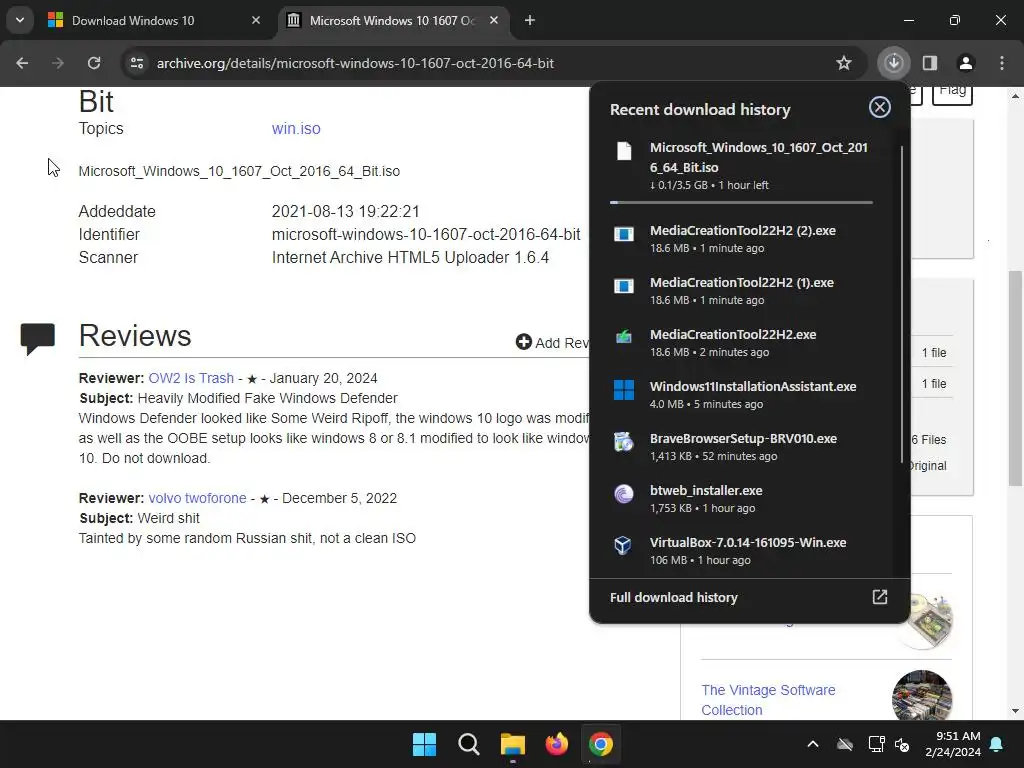Open Full download history in new tab
Screen dimensions: 1024x768
pyautogui.click(x=880, y=597)
